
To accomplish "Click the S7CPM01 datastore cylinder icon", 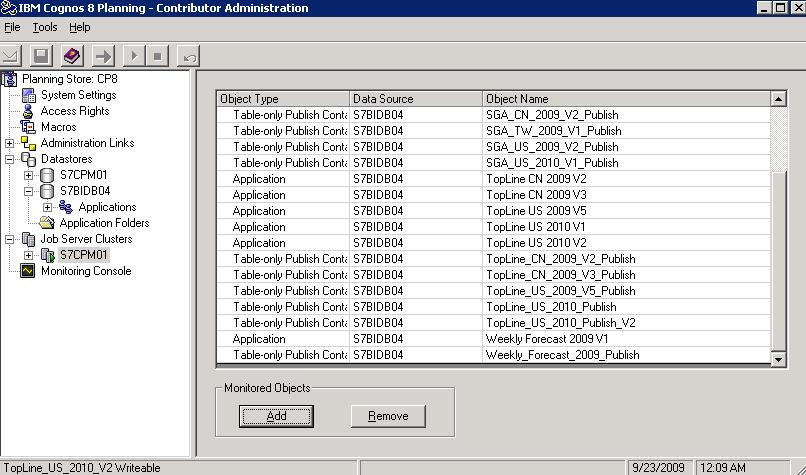I will click(47, 175).
